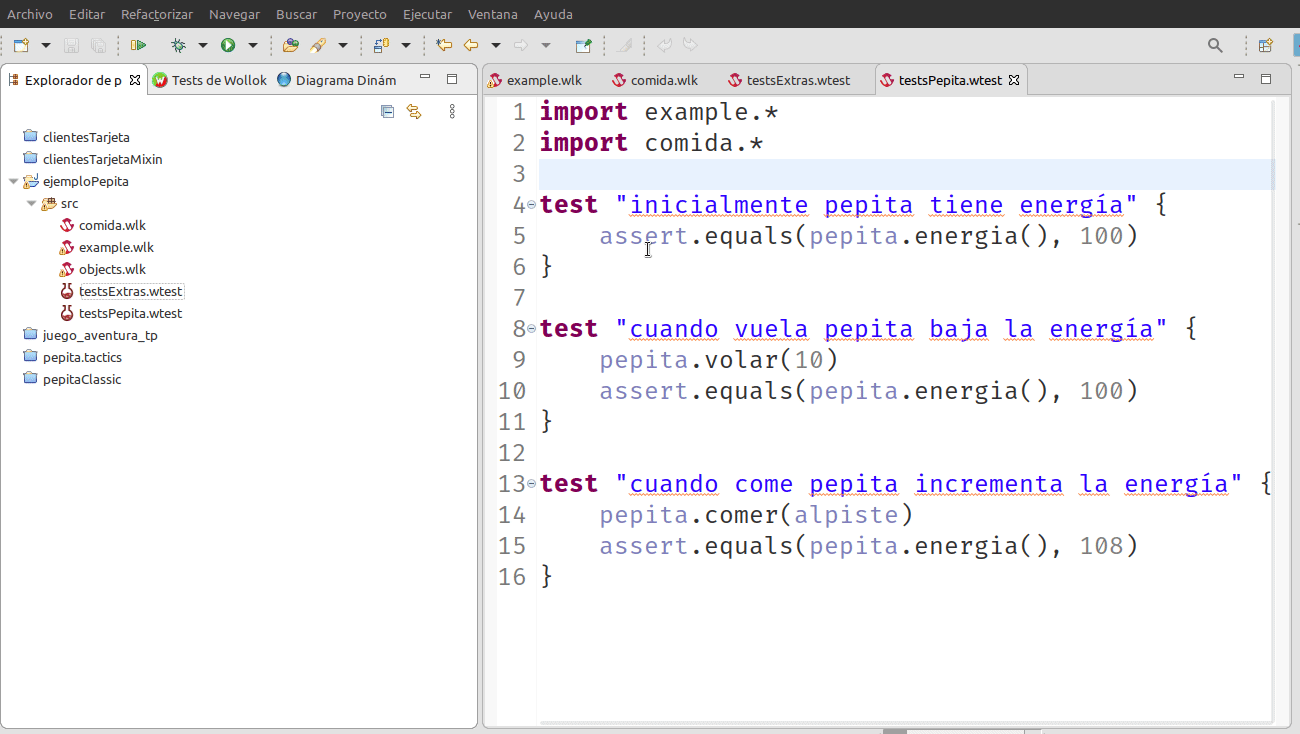Open the New wizard dropdown arrow
Viewport: 1300px width, 734px height.
click(46, 45)
